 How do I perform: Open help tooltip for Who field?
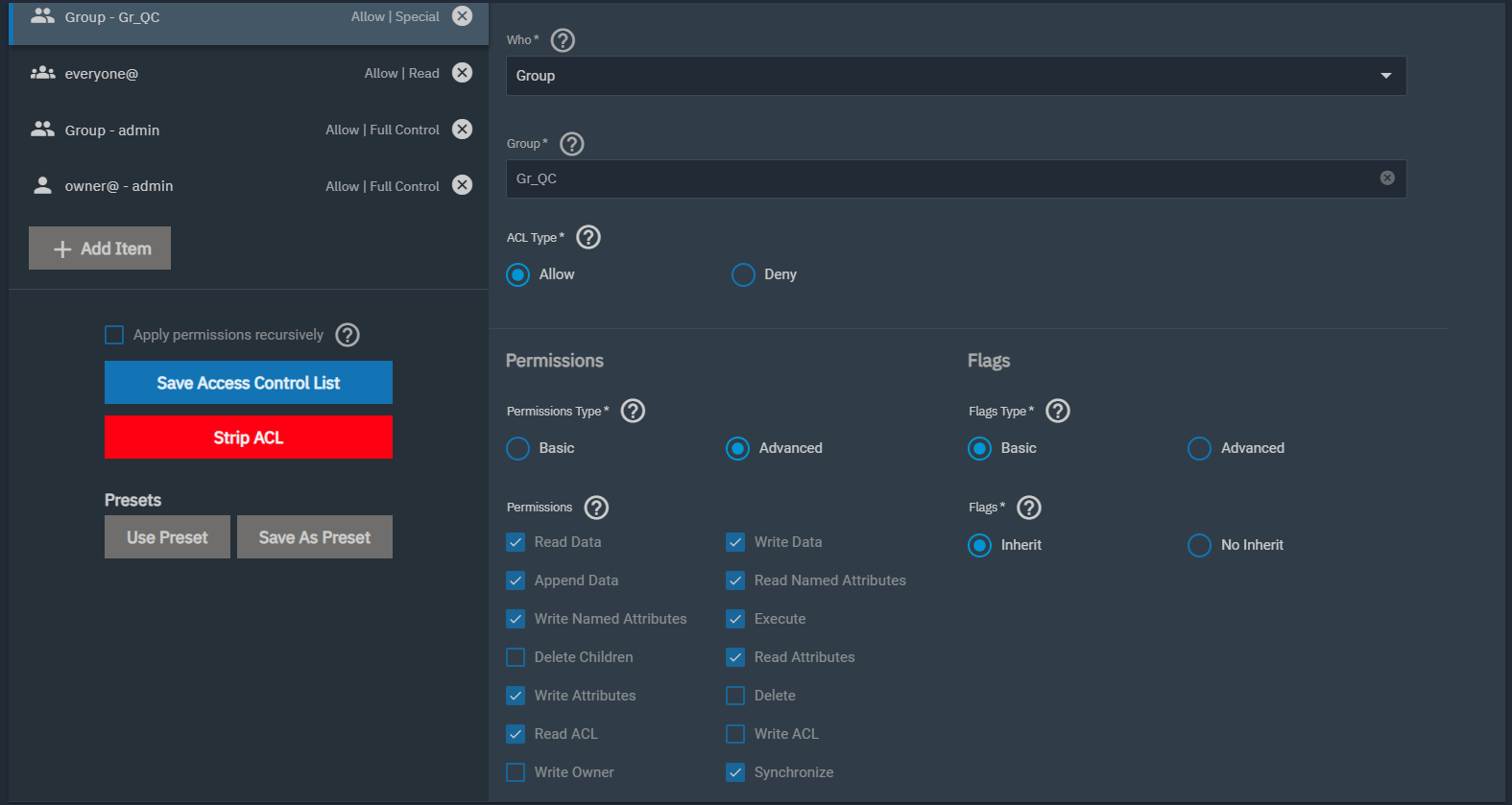coord(563,40)
